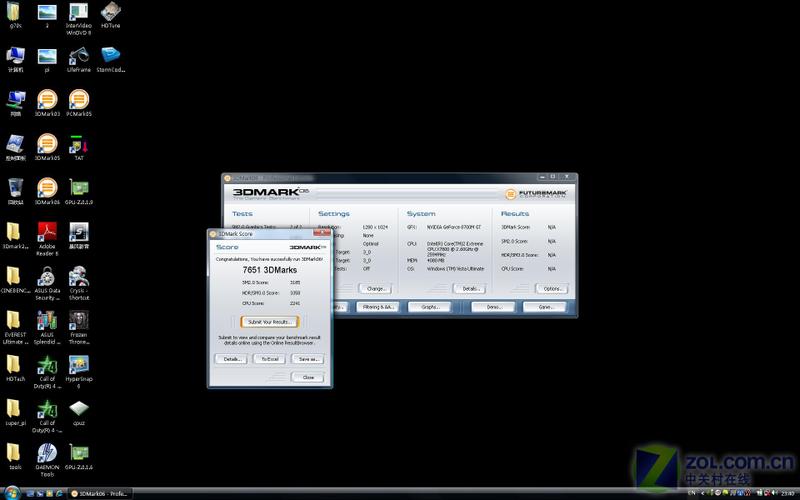Open the HyperSnap 6 shortcut

79,372
